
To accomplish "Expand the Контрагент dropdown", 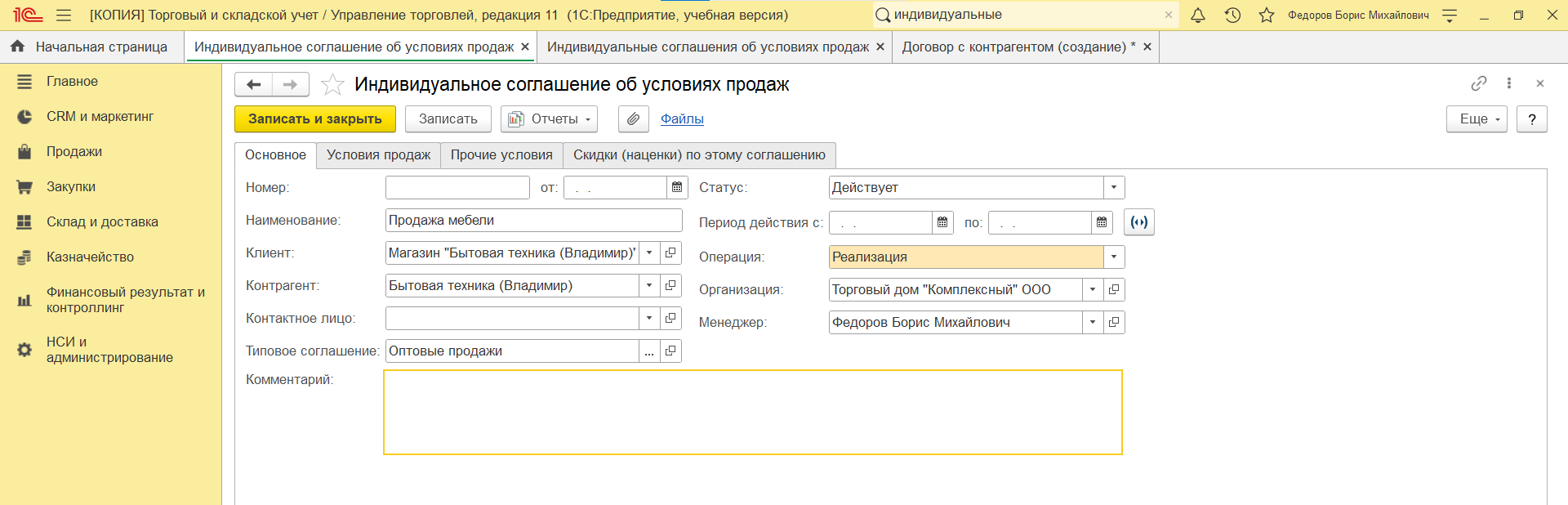I will click(649, 285).
